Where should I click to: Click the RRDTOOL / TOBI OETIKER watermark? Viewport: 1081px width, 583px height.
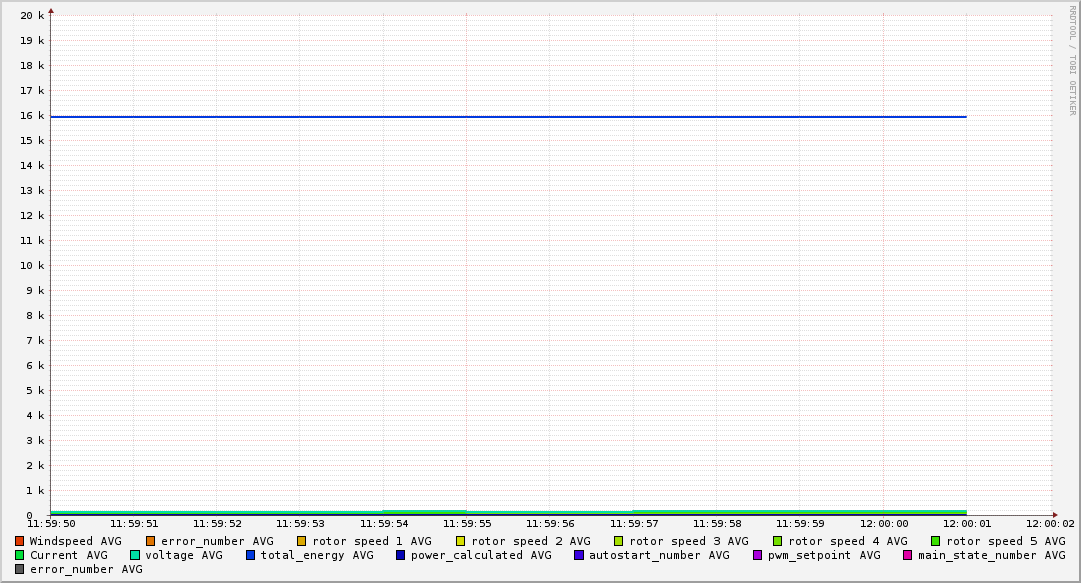[1072, 60]
